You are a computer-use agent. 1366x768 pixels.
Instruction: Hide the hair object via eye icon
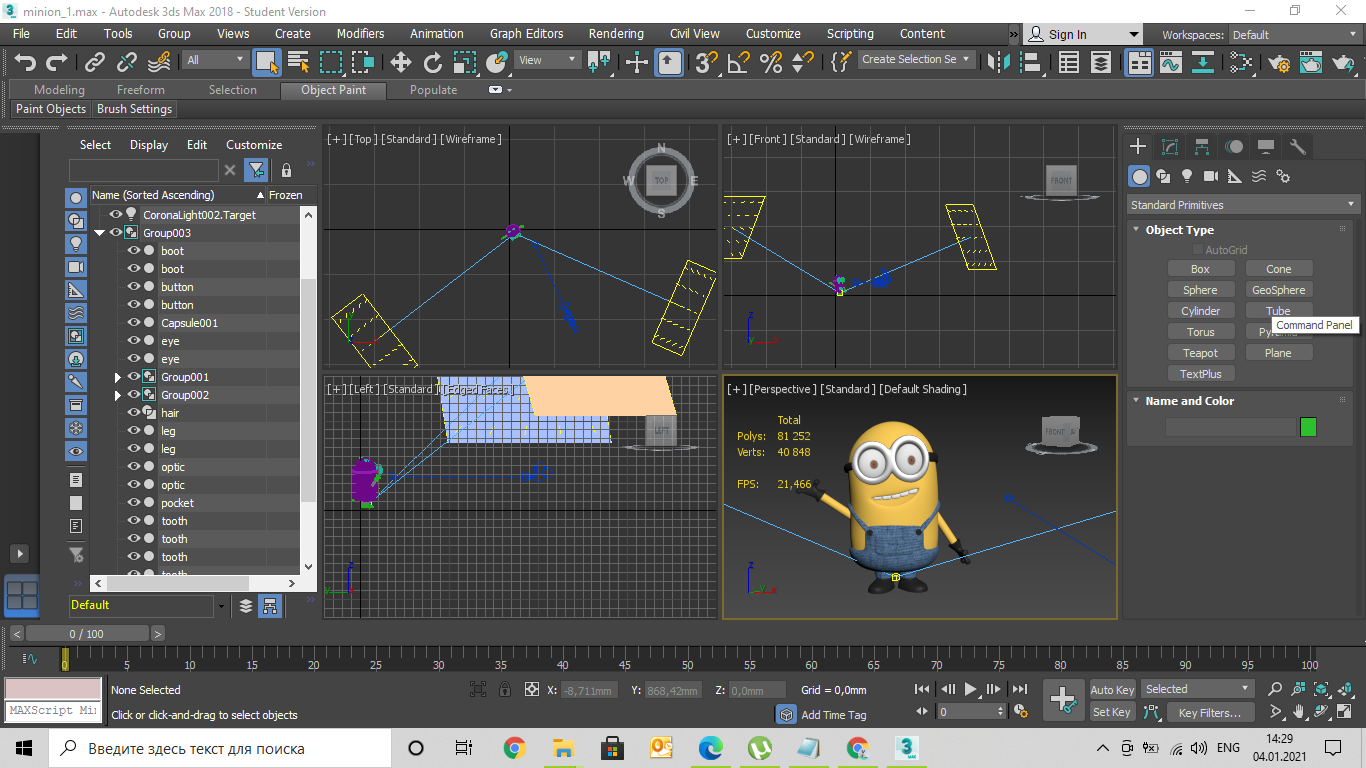click(133, 413)
